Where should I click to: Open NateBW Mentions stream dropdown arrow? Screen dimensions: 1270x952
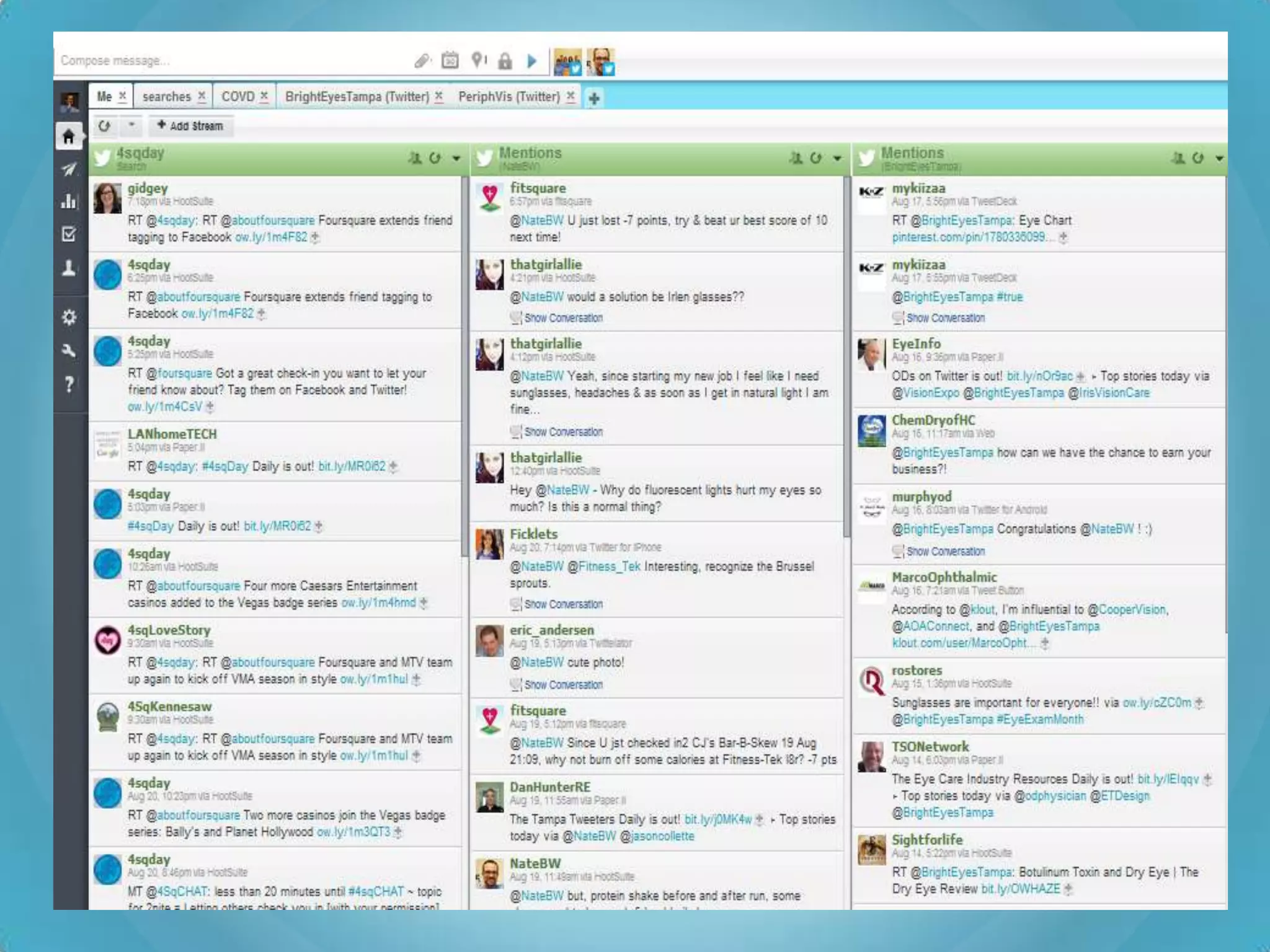pyautogui.click(x=837, y=159)
